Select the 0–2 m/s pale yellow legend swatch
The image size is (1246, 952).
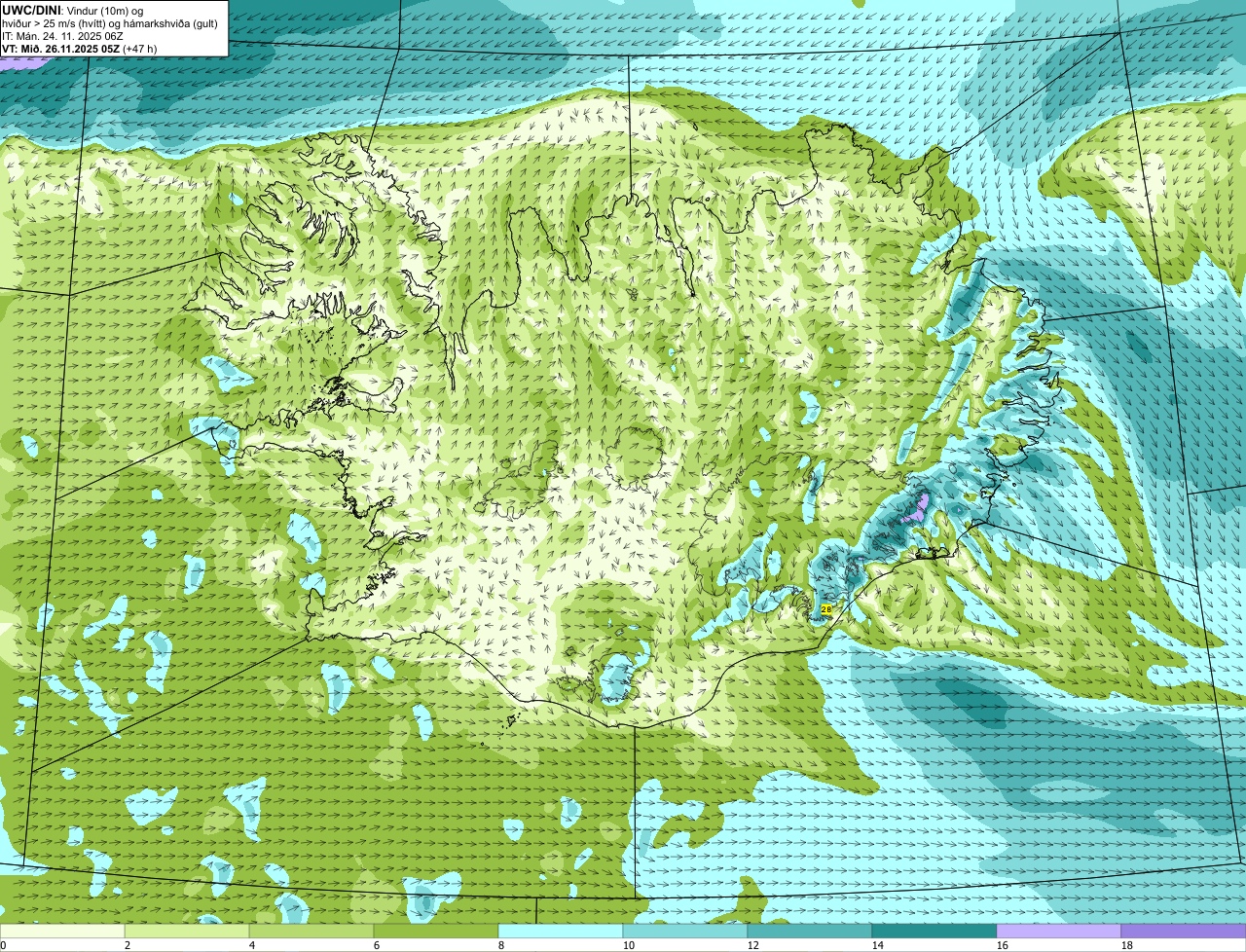[x=62, y=932]
